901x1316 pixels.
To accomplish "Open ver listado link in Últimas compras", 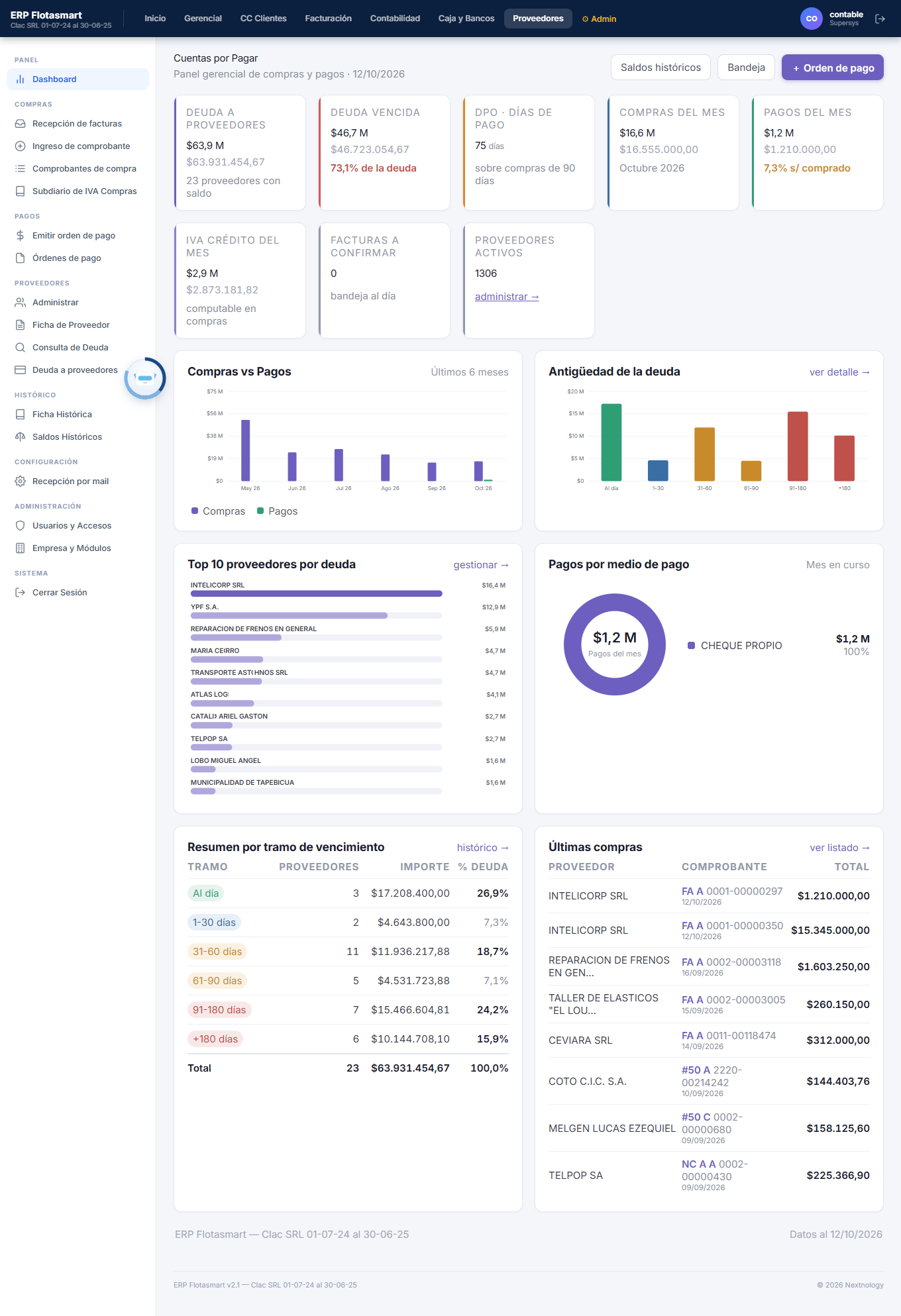I will pos(839,848).
